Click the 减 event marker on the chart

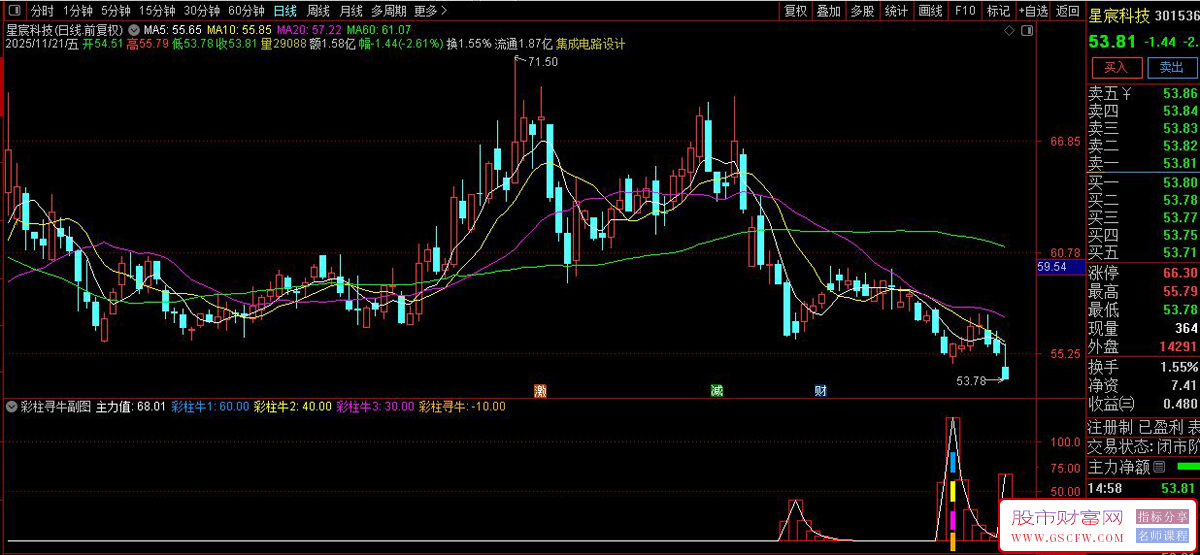[x=717, y=390]
